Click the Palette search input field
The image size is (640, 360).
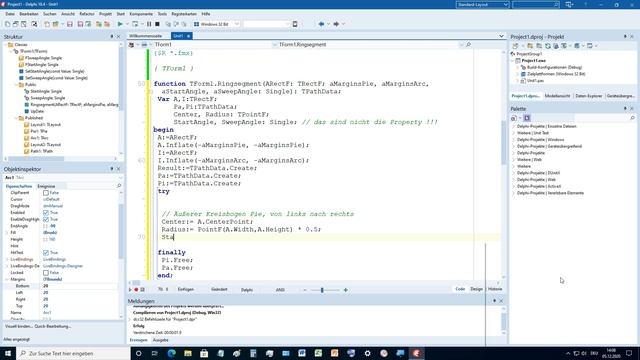[x=601, y=118]
